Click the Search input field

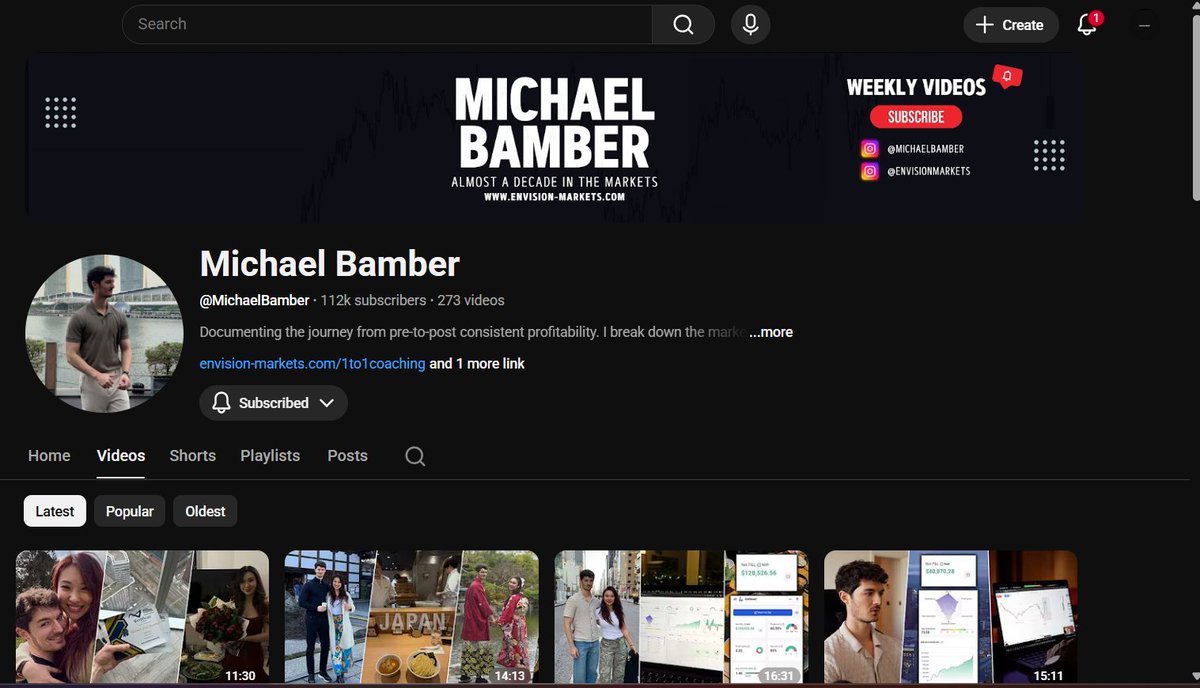(387, 24)
